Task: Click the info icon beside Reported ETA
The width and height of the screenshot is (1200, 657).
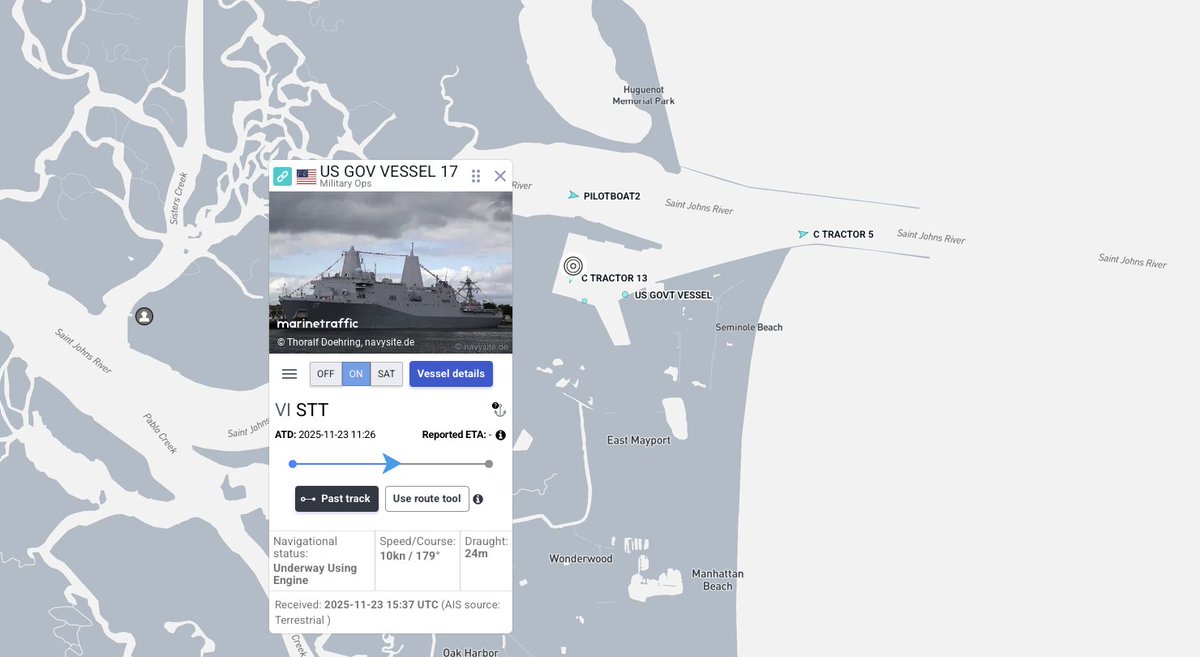Action: (x=500, y=435)
